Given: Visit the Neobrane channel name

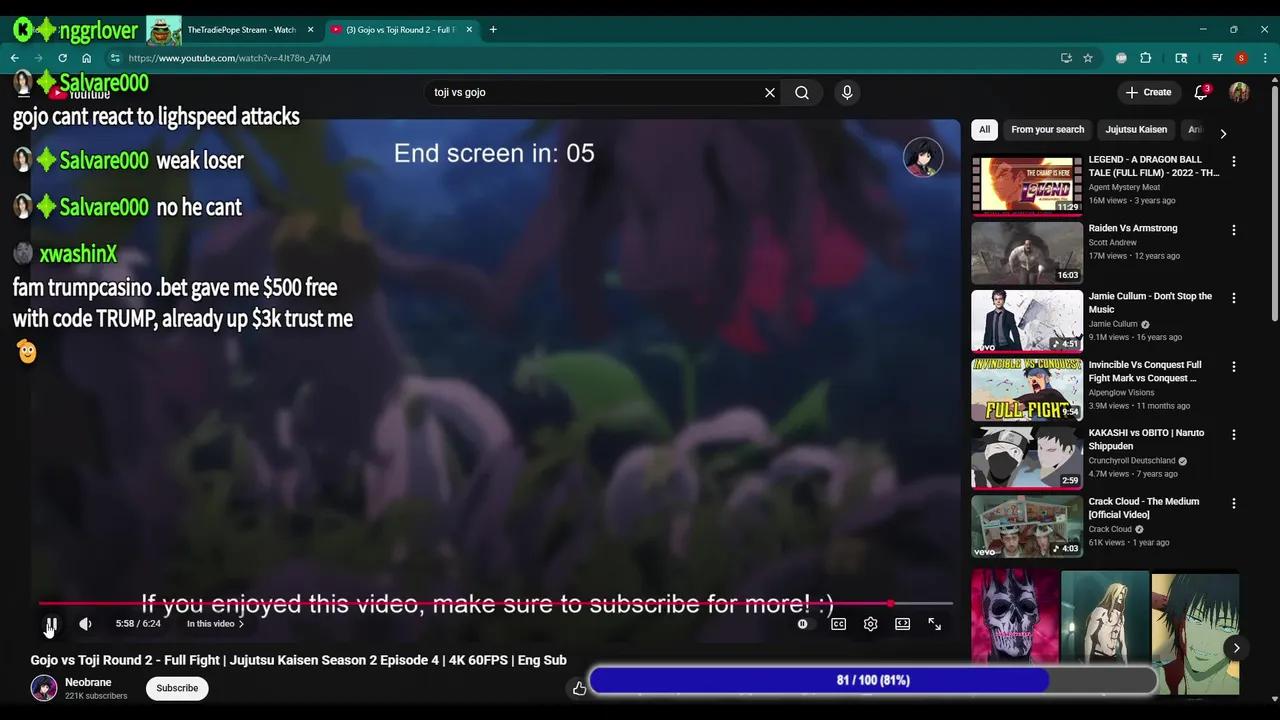Looking at the screenshot, I should click(x=88, y=682).
